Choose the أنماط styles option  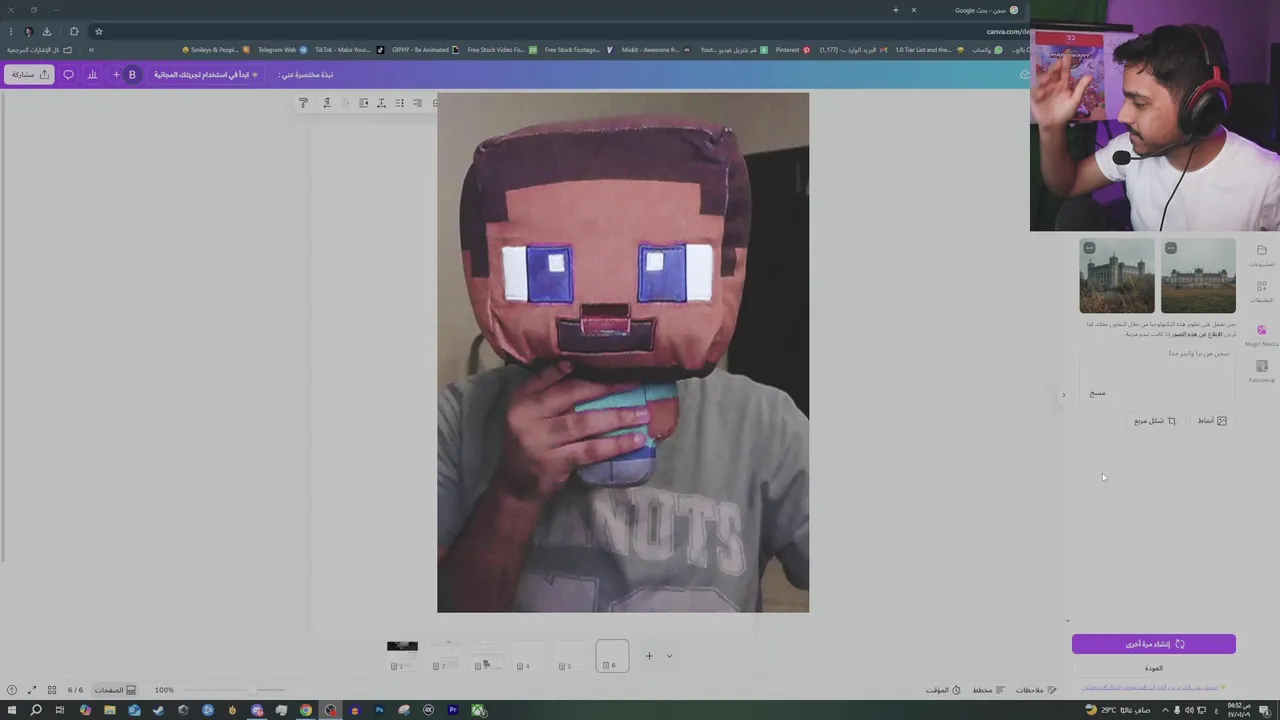click(x=1212, y=421)
